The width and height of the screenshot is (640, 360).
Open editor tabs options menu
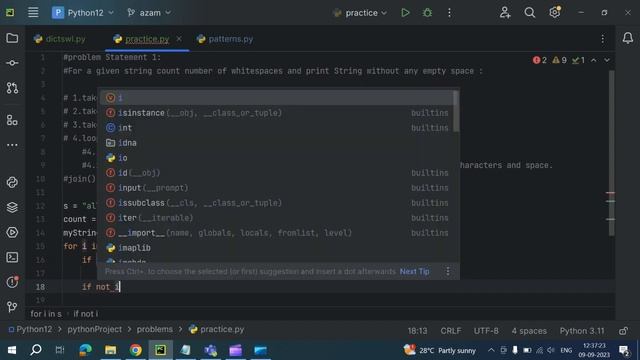602,39
